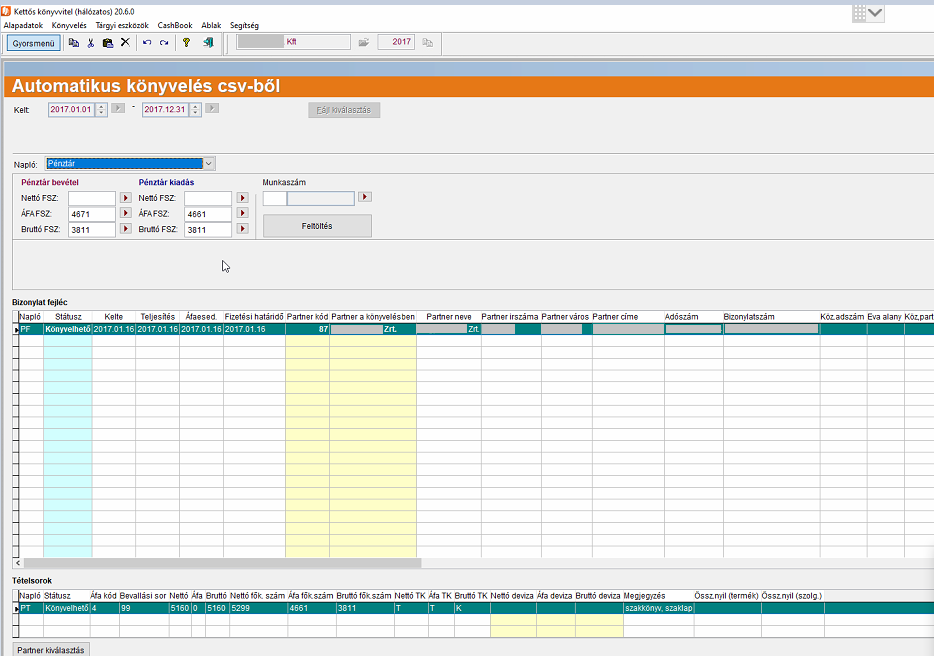The width and height of the screenshot is (934, 656).
Task: Click the Pénztár bevétel Nettó FSZ field
Action: point(91,198)
